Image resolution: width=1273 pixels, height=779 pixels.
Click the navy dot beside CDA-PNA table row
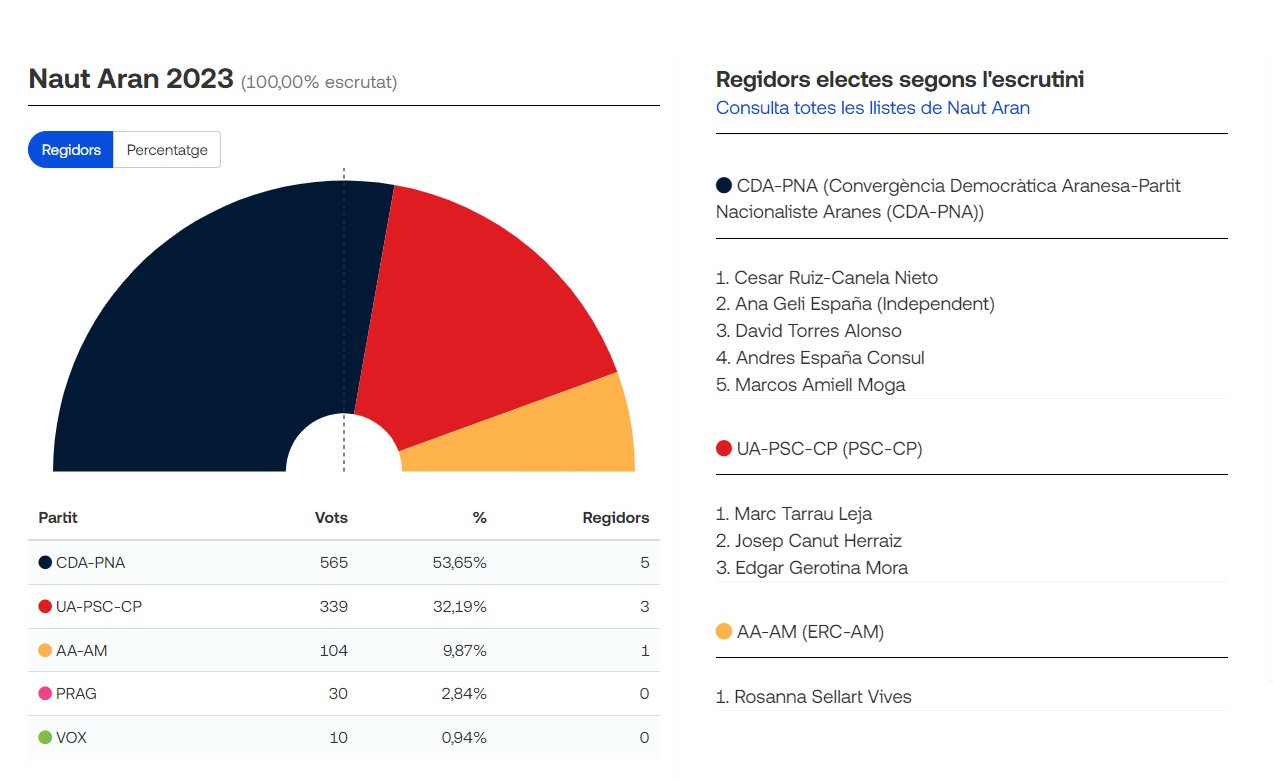click(45, 563)
